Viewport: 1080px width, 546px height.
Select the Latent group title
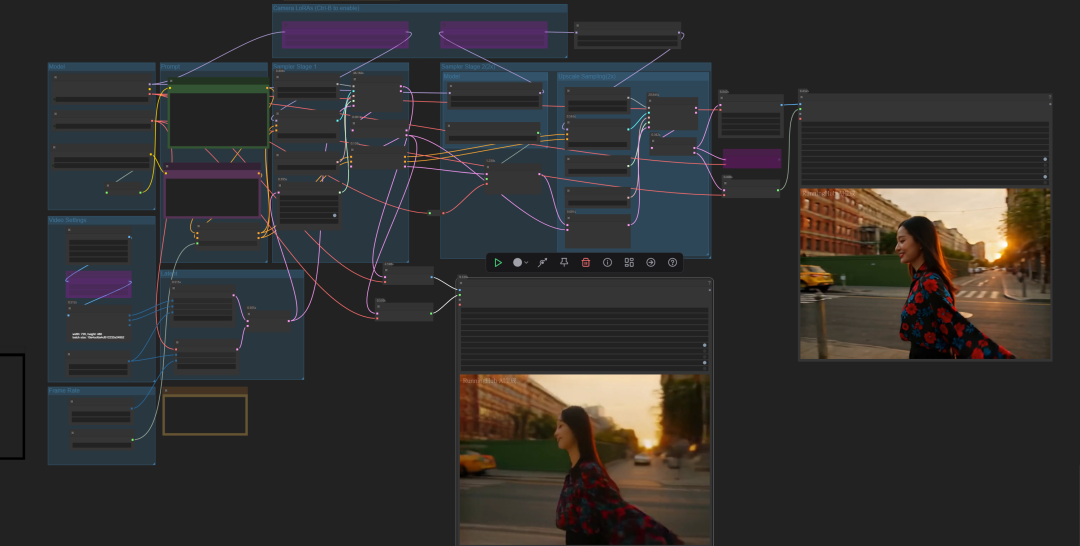point(169,273)
